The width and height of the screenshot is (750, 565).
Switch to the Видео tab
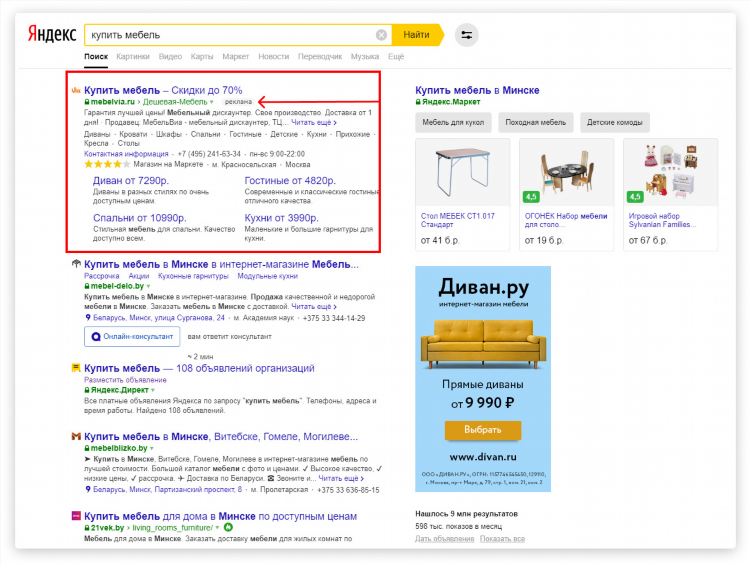170,56
